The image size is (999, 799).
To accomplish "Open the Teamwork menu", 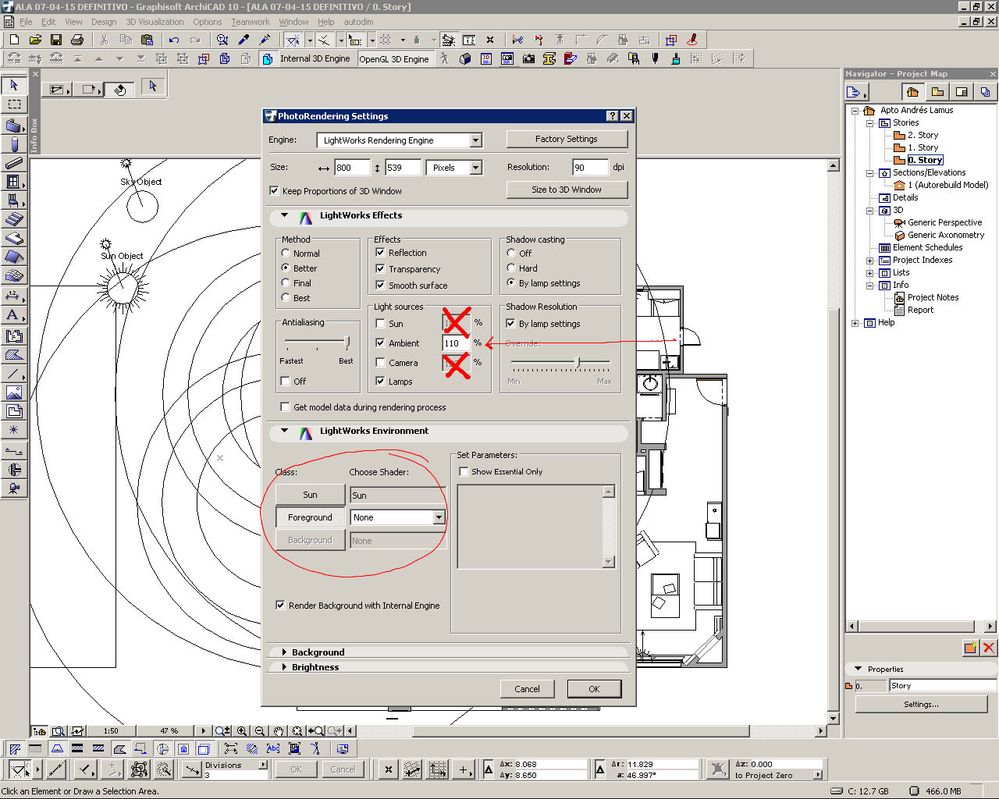I will (250, 22).
